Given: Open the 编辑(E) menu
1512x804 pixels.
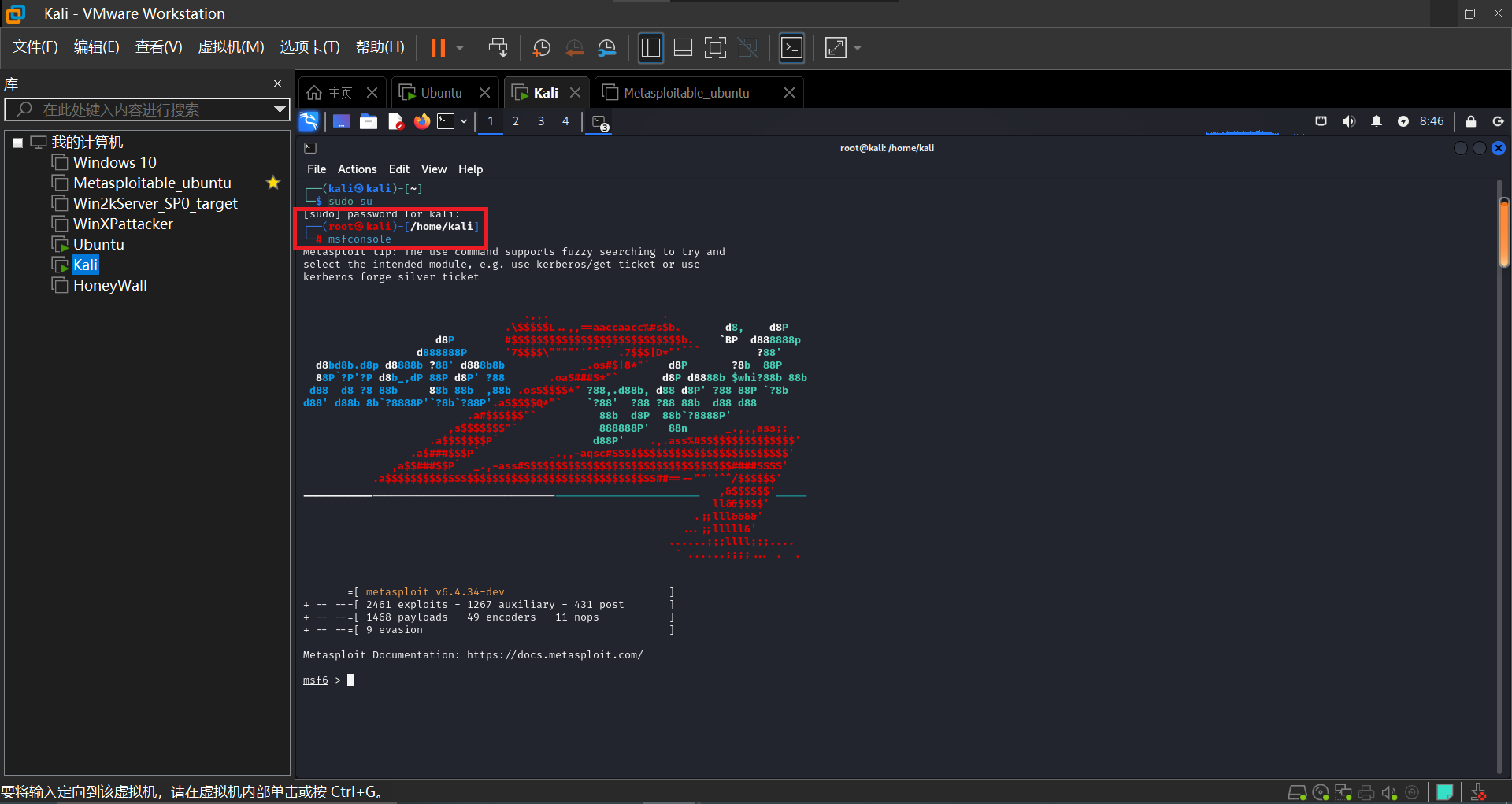Looking at the screenshot, I should (x=96, y=47).
